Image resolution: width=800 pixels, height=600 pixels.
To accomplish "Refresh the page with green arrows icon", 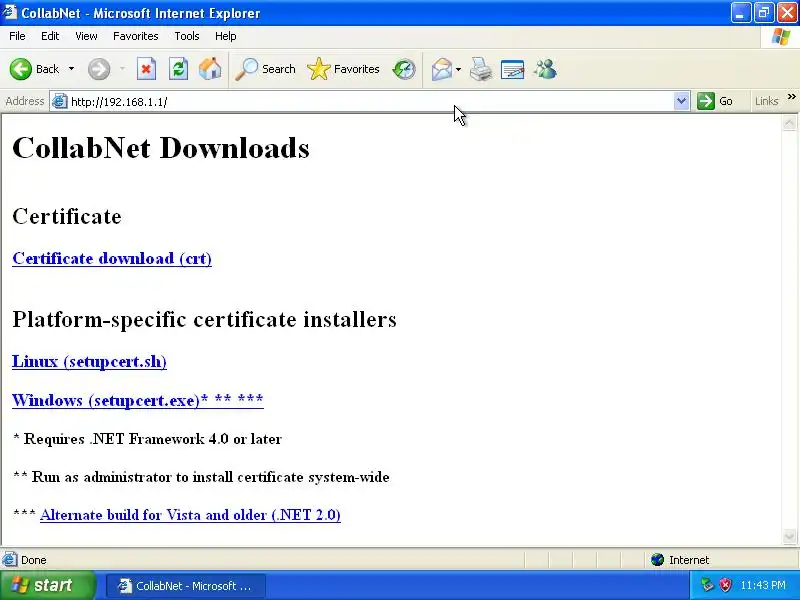I will click(178, 69).
